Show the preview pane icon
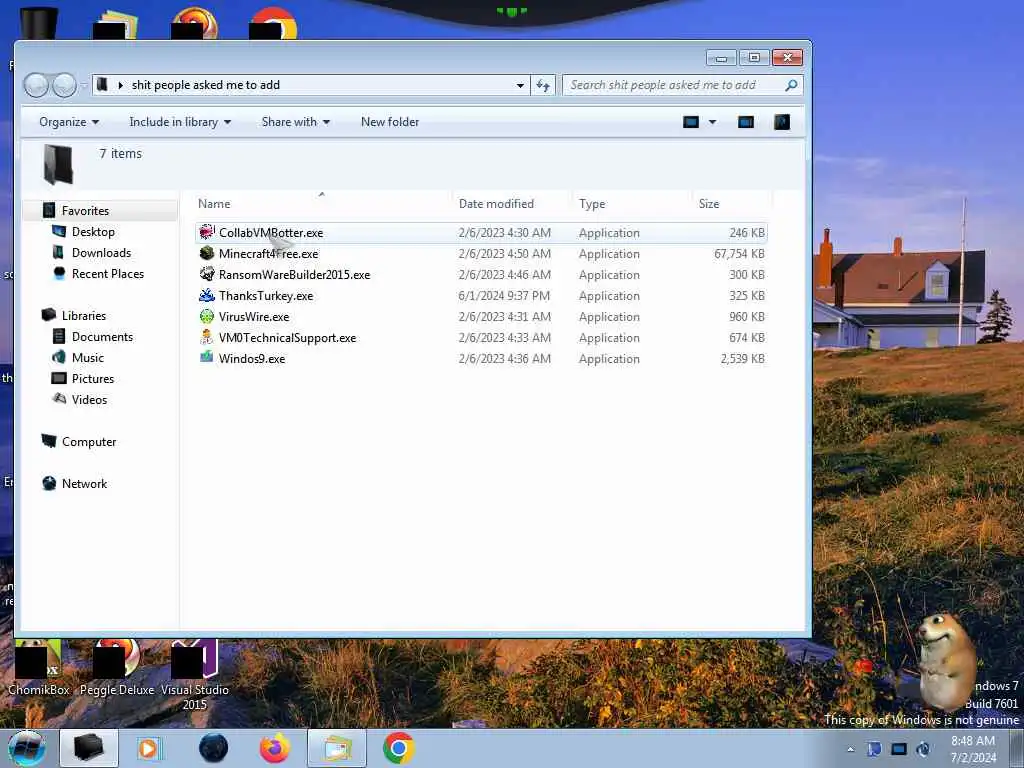The height and width of the screenshot is (768, 1024). (x=745, y=122)
